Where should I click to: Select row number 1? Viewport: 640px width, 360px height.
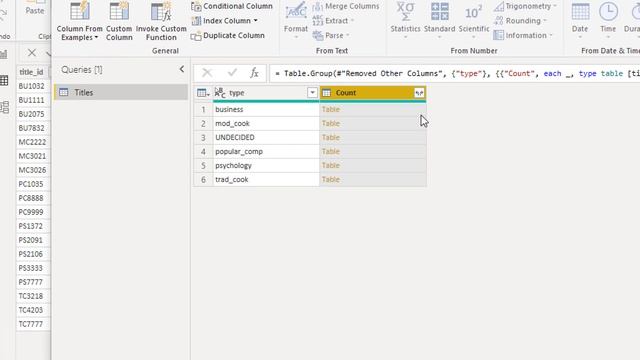coord(203,109)
